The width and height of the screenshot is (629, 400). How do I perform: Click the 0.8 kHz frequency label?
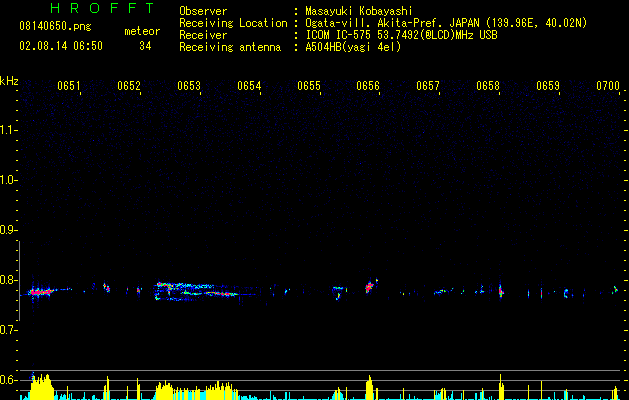8,280
